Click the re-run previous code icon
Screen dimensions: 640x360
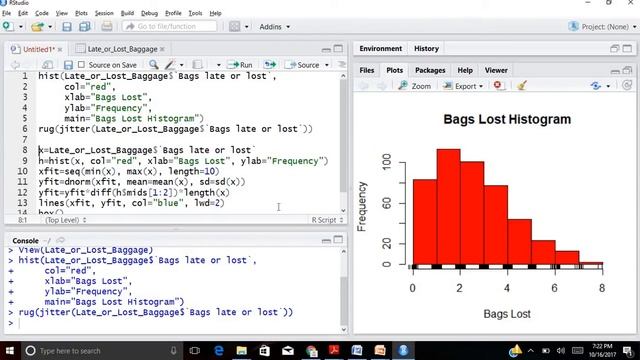click(x=270, y=65)
